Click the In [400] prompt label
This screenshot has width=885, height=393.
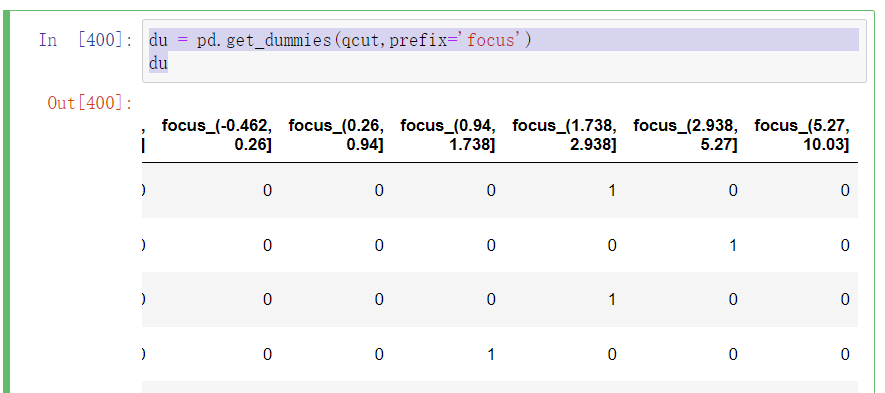86,41
